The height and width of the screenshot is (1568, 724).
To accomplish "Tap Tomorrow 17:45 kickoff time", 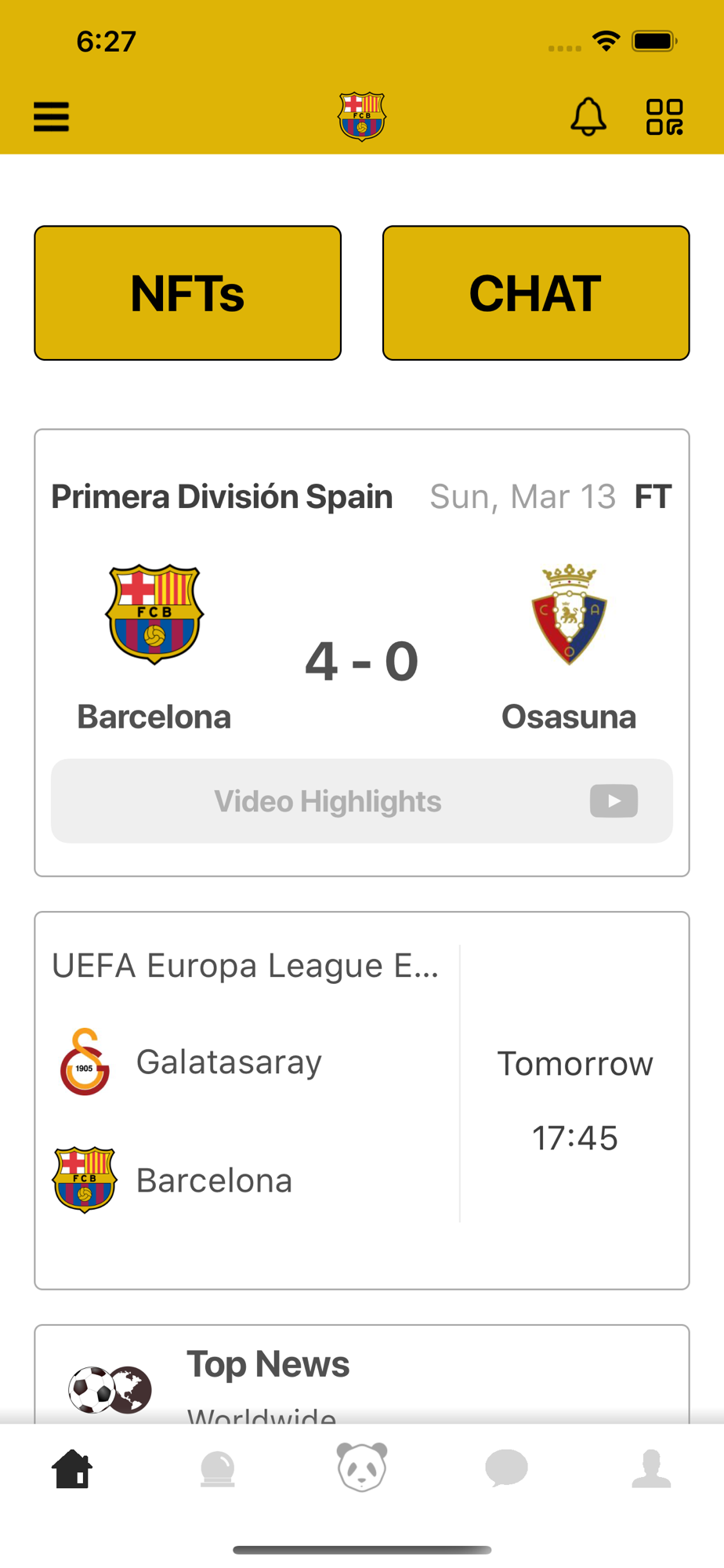I will tap(575, 1101).
